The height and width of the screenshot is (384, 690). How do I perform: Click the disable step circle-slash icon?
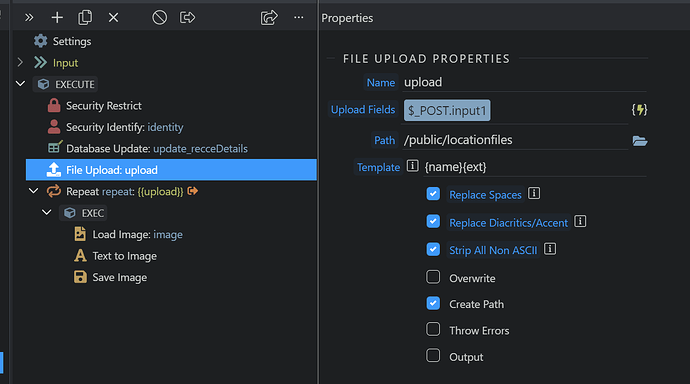[x=160, y=18]
